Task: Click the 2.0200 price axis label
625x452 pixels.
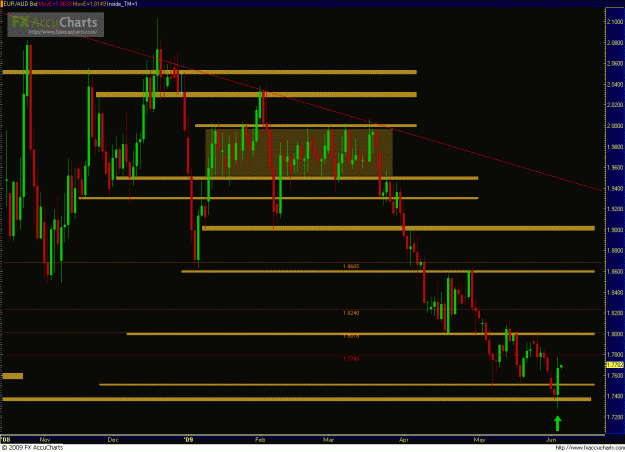Action: pyautogui.click(x=615, y=105)
